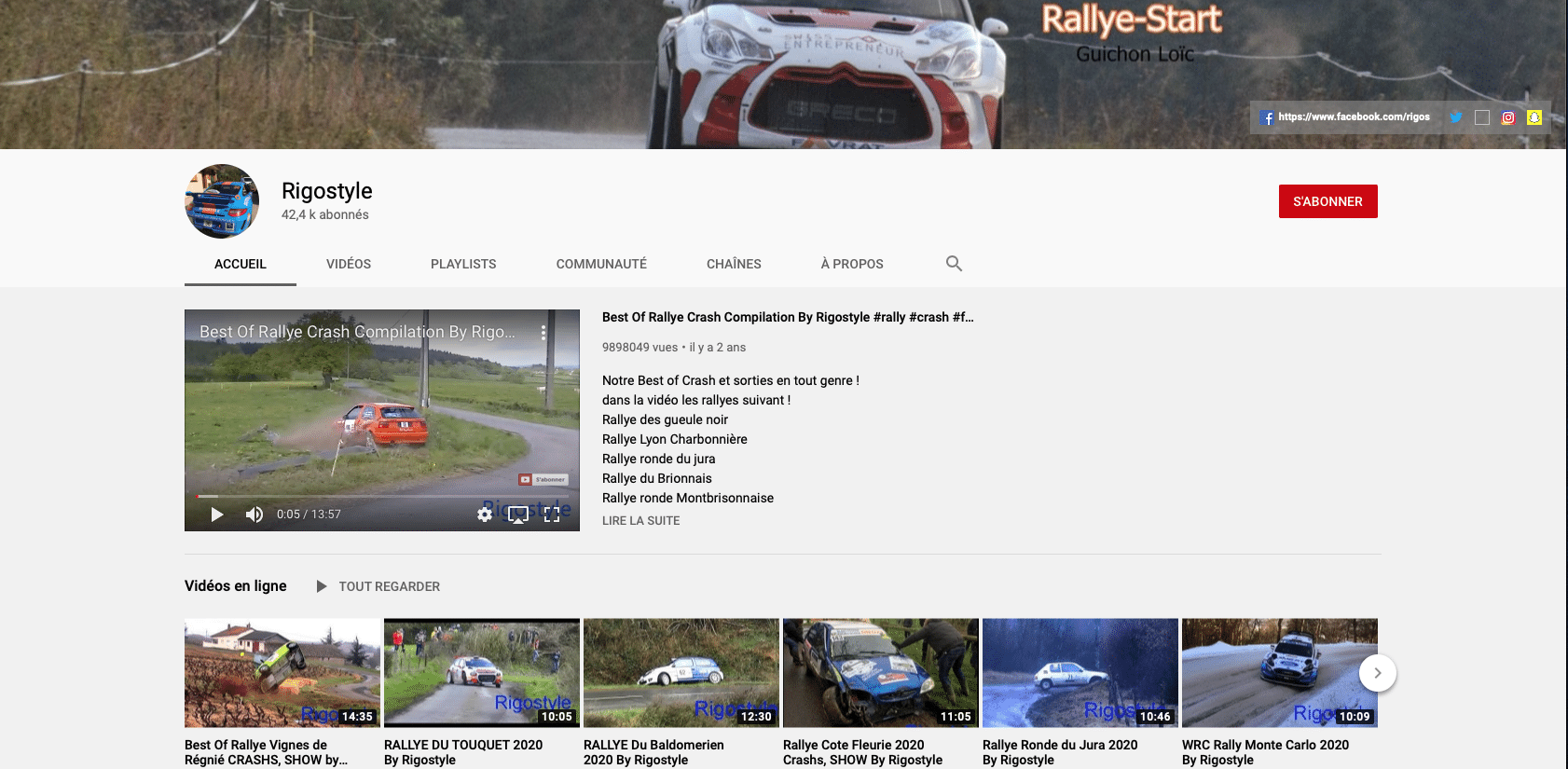Click the Rigostyle channel avatar
The height and width of the screenshot is (769, 1568).
(x=222, y=201)
